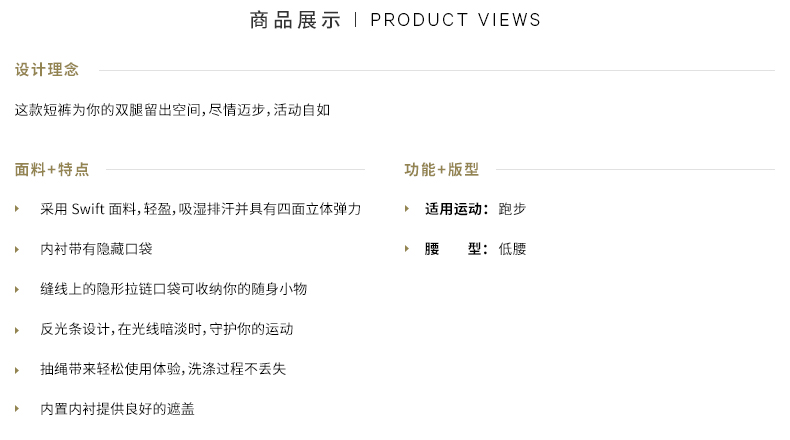Screen dimensions: 790x440
Task: Click the 反光条设计 feature text
Action: (x=167, y=329)
